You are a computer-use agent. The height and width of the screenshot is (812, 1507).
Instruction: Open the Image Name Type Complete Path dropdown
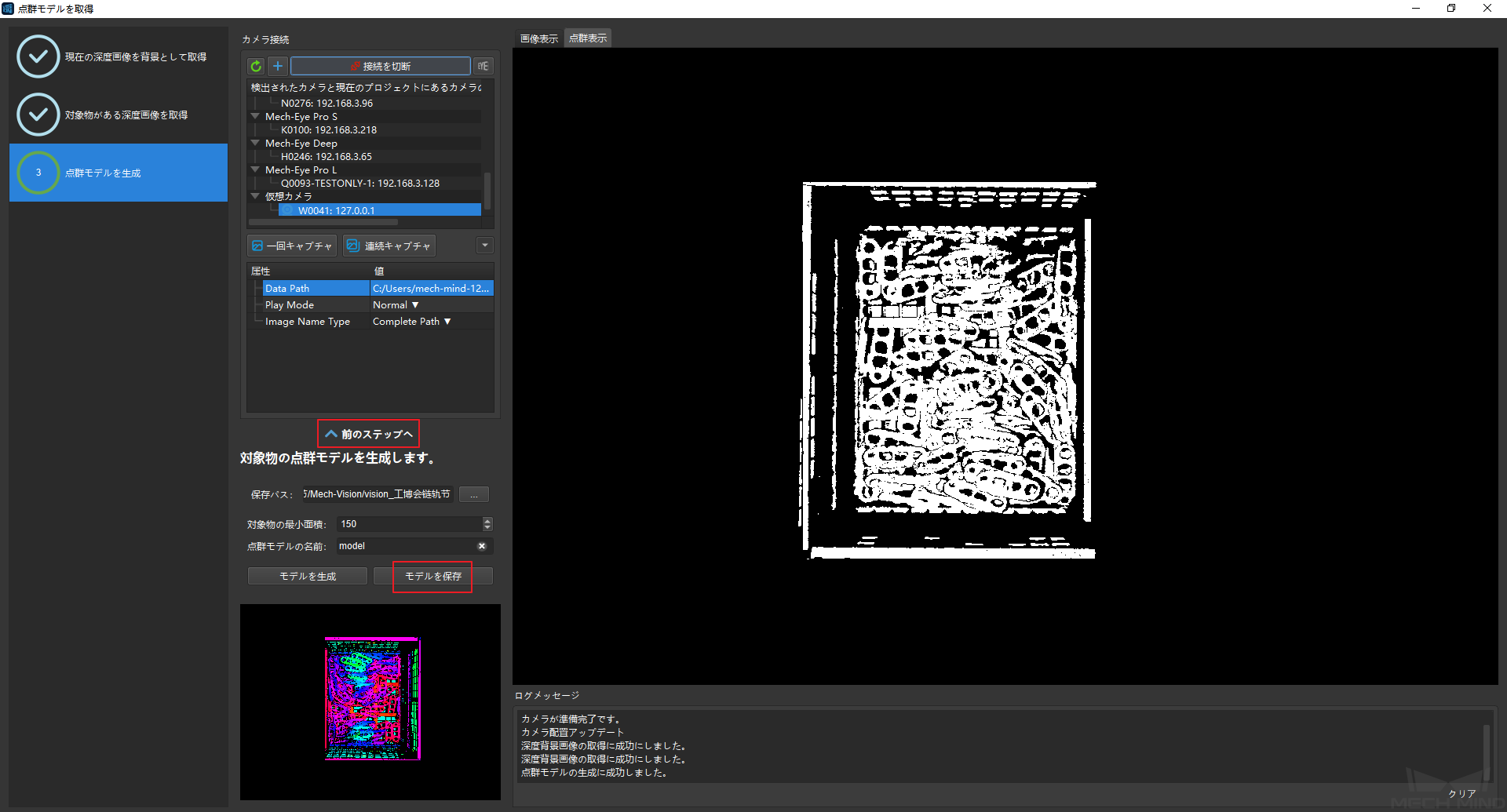(411, 322)
